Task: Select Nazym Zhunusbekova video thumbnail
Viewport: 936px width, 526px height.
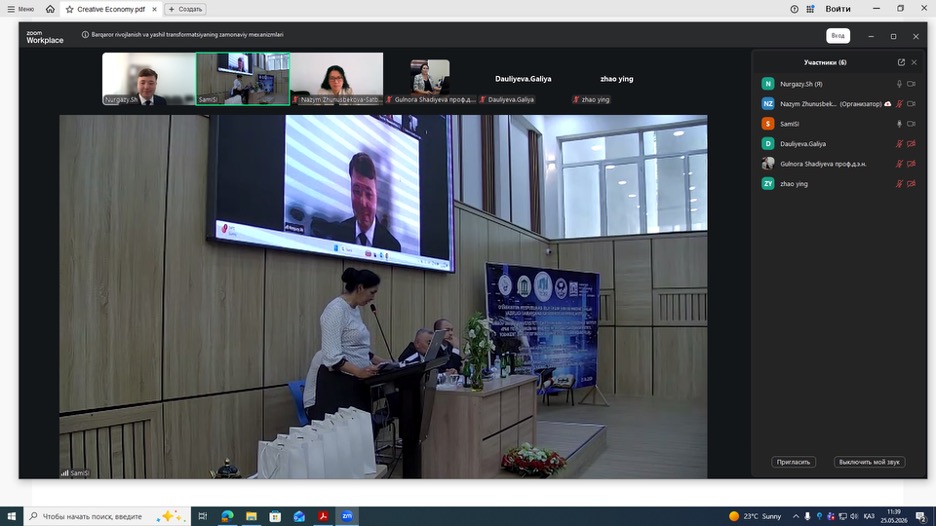Action: [x=337, y=79]
